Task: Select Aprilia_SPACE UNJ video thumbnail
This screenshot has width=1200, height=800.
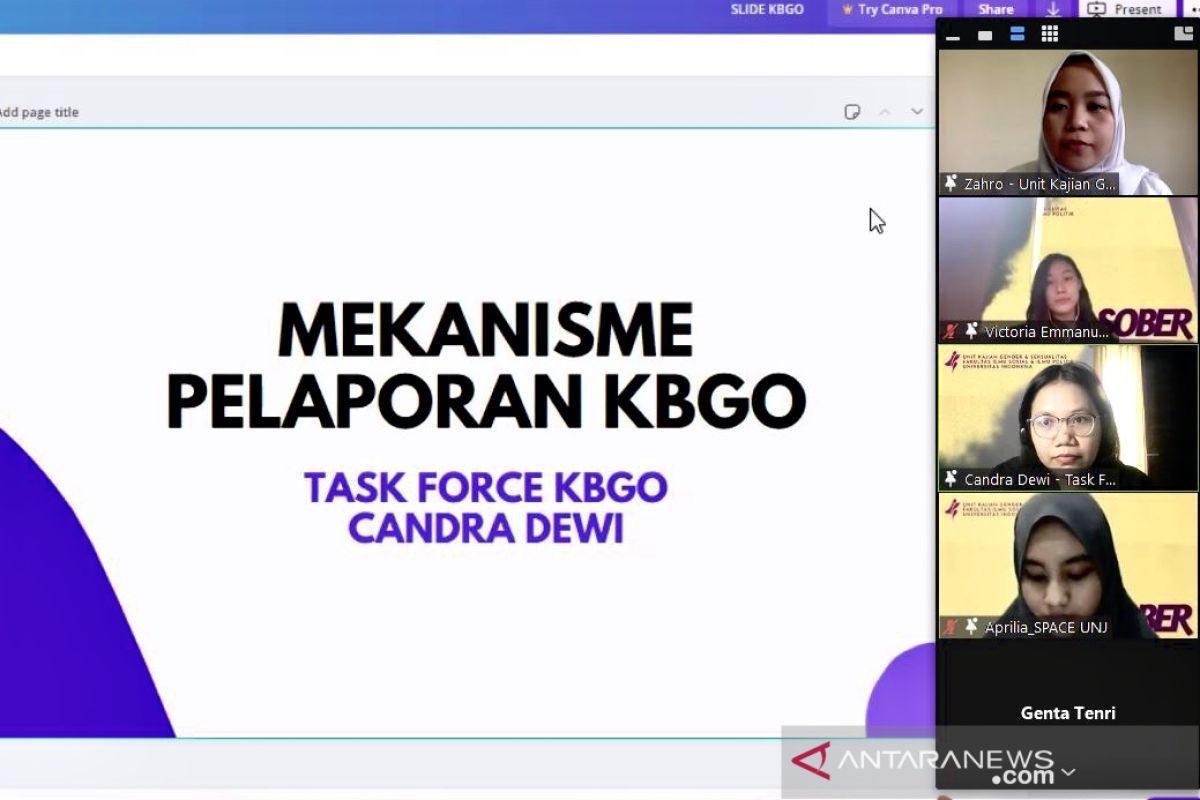Action: [x=1068, y=566]
